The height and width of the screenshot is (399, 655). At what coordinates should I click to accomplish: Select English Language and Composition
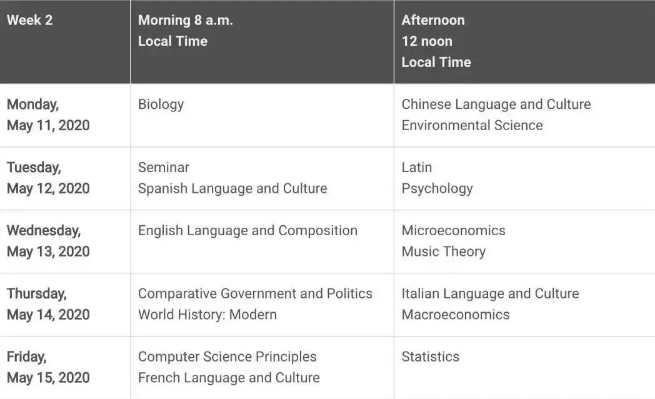tap(248, 231)
